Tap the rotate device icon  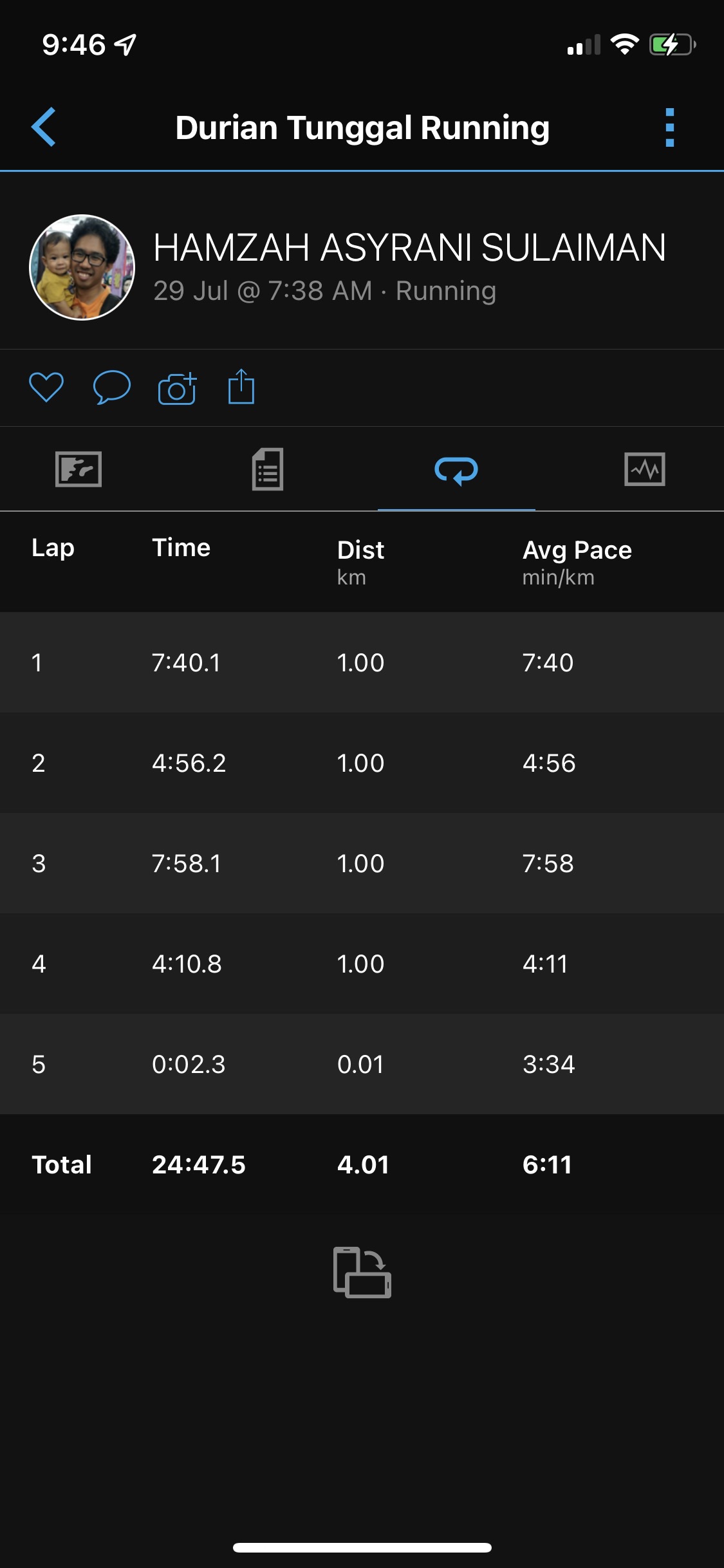pyautogui.click(x=362, y=1273)
